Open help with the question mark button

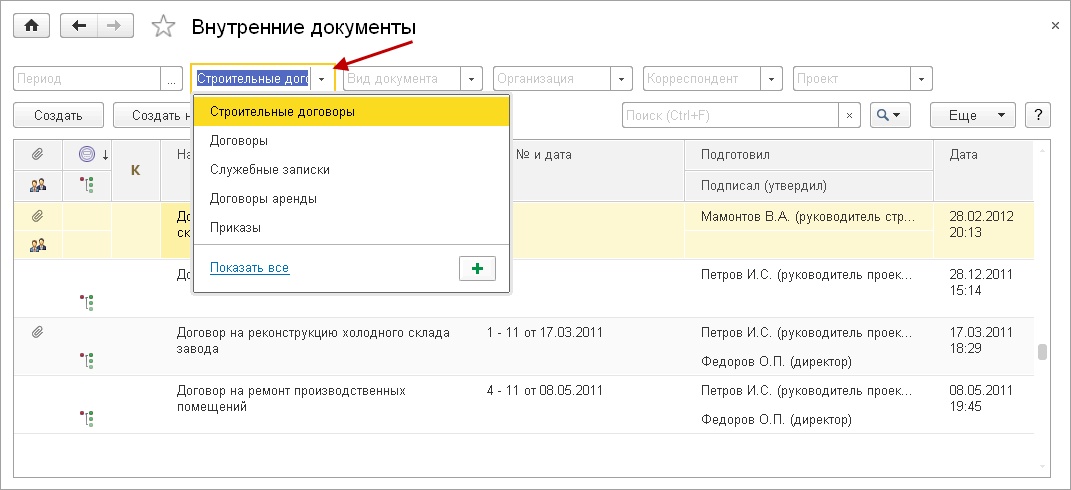point(1038,115)
